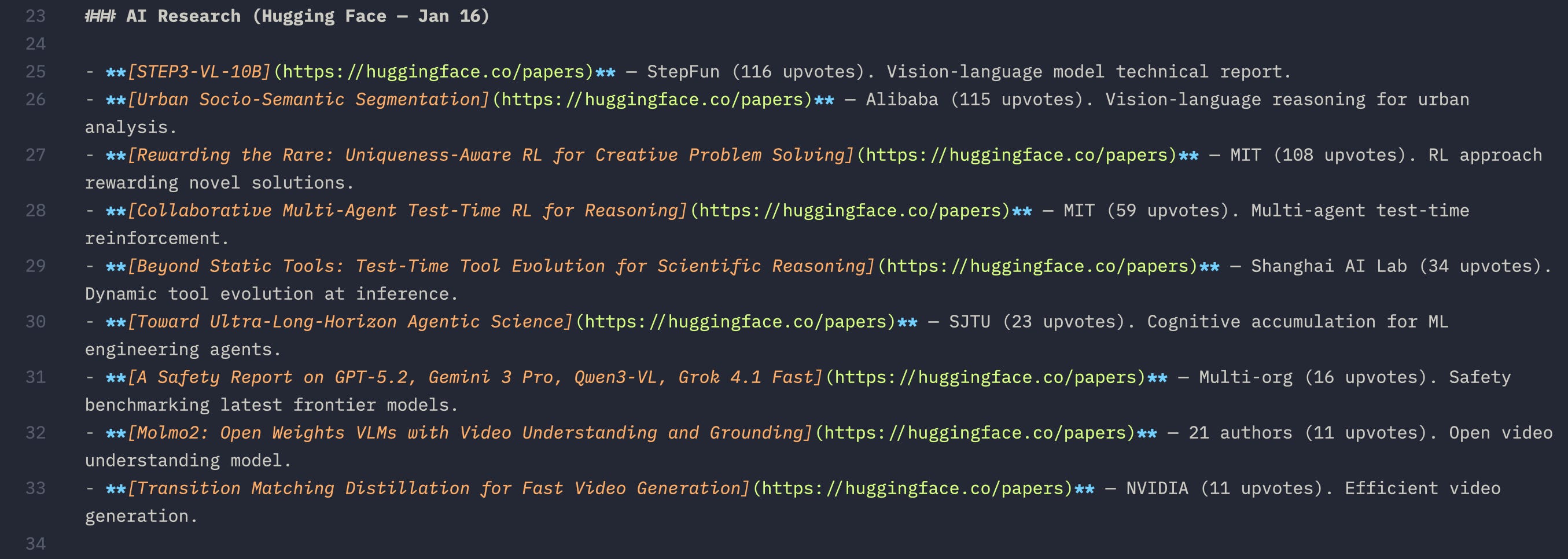Click the wrapped word 'analysis.' on line 26
Viewport: 1568px width, 559px height.
[x=131, y=127]
